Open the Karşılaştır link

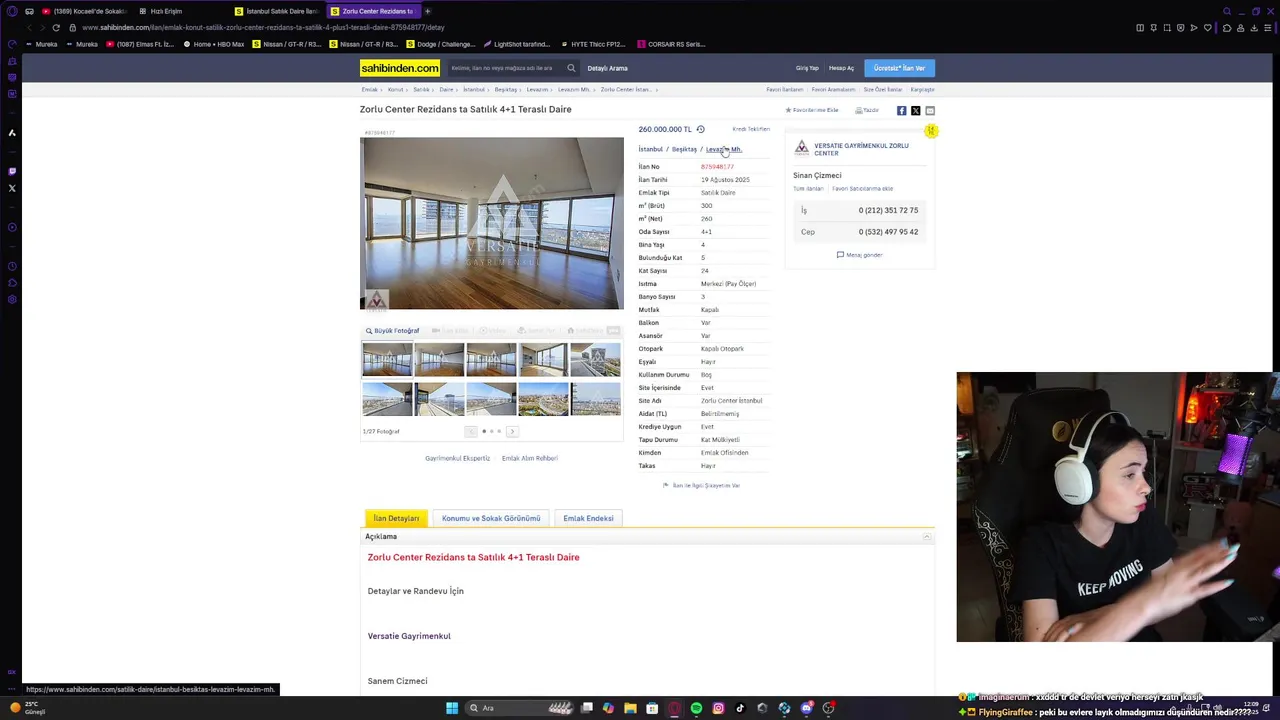922,90
